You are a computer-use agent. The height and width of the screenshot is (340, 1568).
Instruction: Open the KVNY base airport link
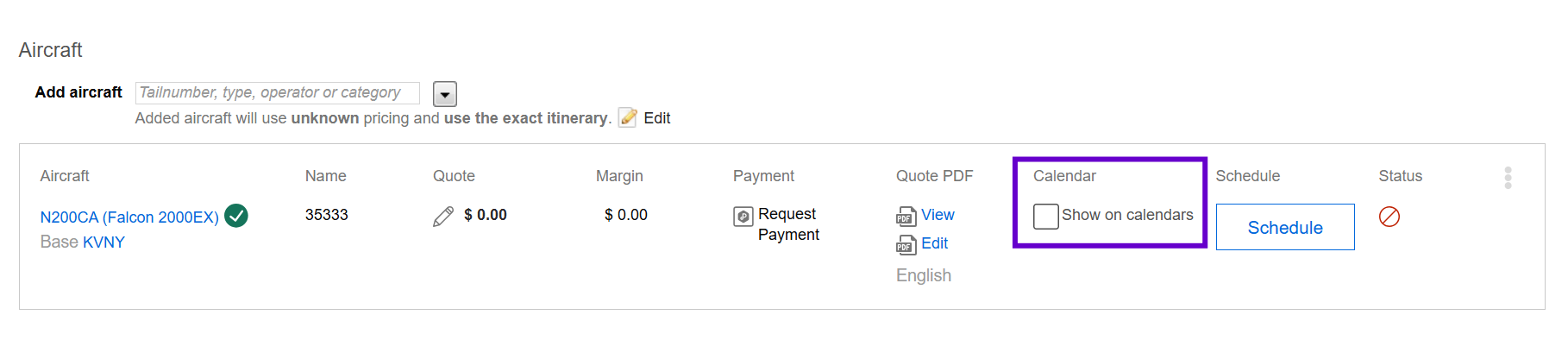(103, 242)
